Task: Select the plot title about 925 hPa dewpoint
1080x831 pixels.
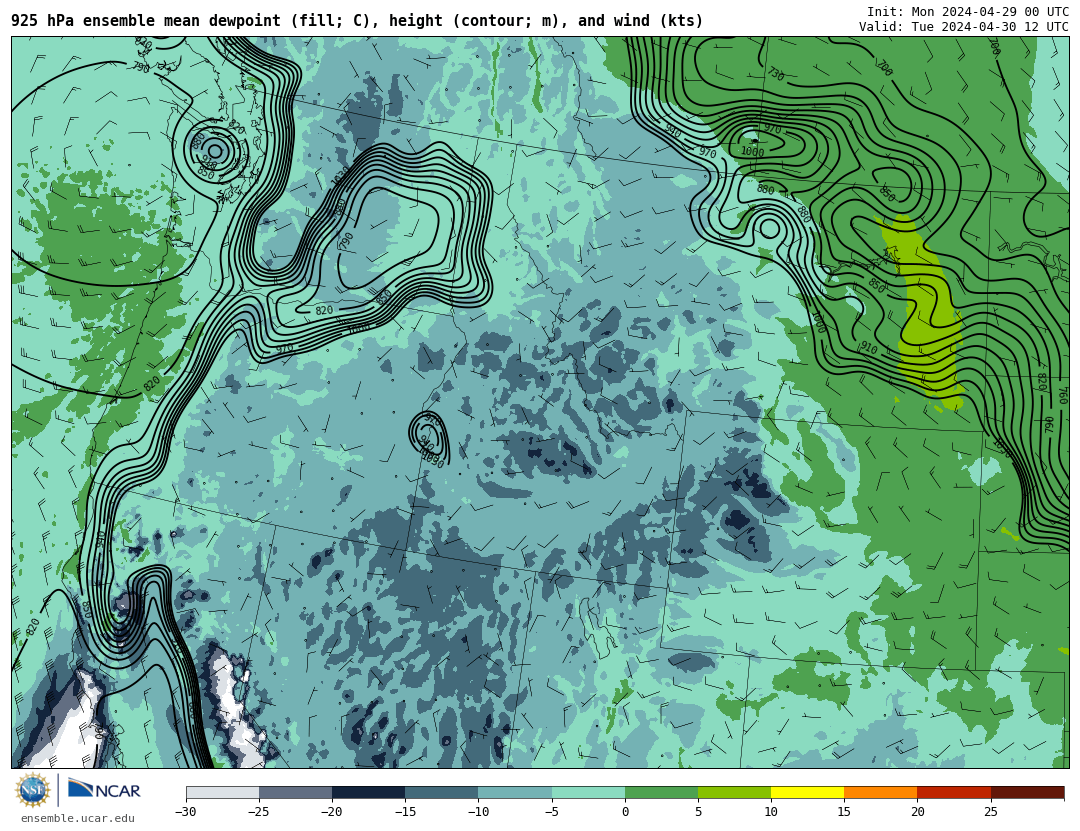Action: pos(357,21)
